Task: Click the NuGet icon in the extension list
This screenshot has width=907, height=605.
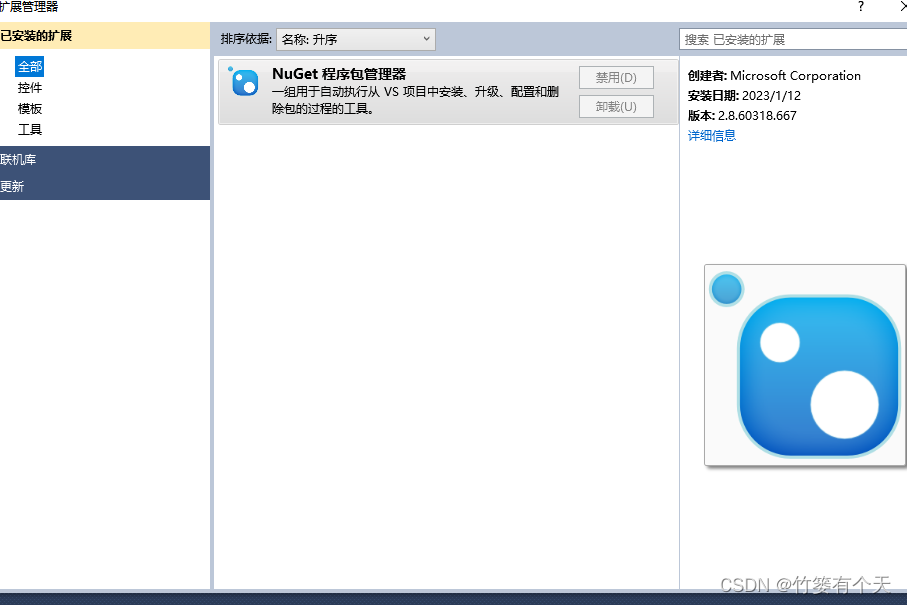Action: pyautogui.click(x=244, y=82)
